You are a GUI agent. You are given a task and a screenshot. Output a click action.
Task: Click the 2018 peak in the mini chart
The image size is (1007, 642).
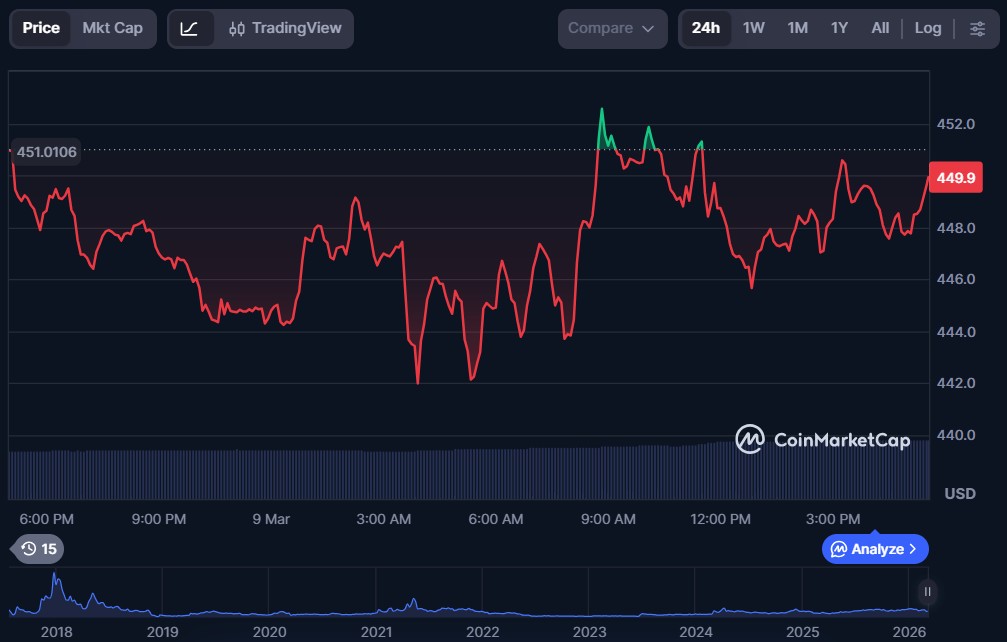tap(56, 579)
